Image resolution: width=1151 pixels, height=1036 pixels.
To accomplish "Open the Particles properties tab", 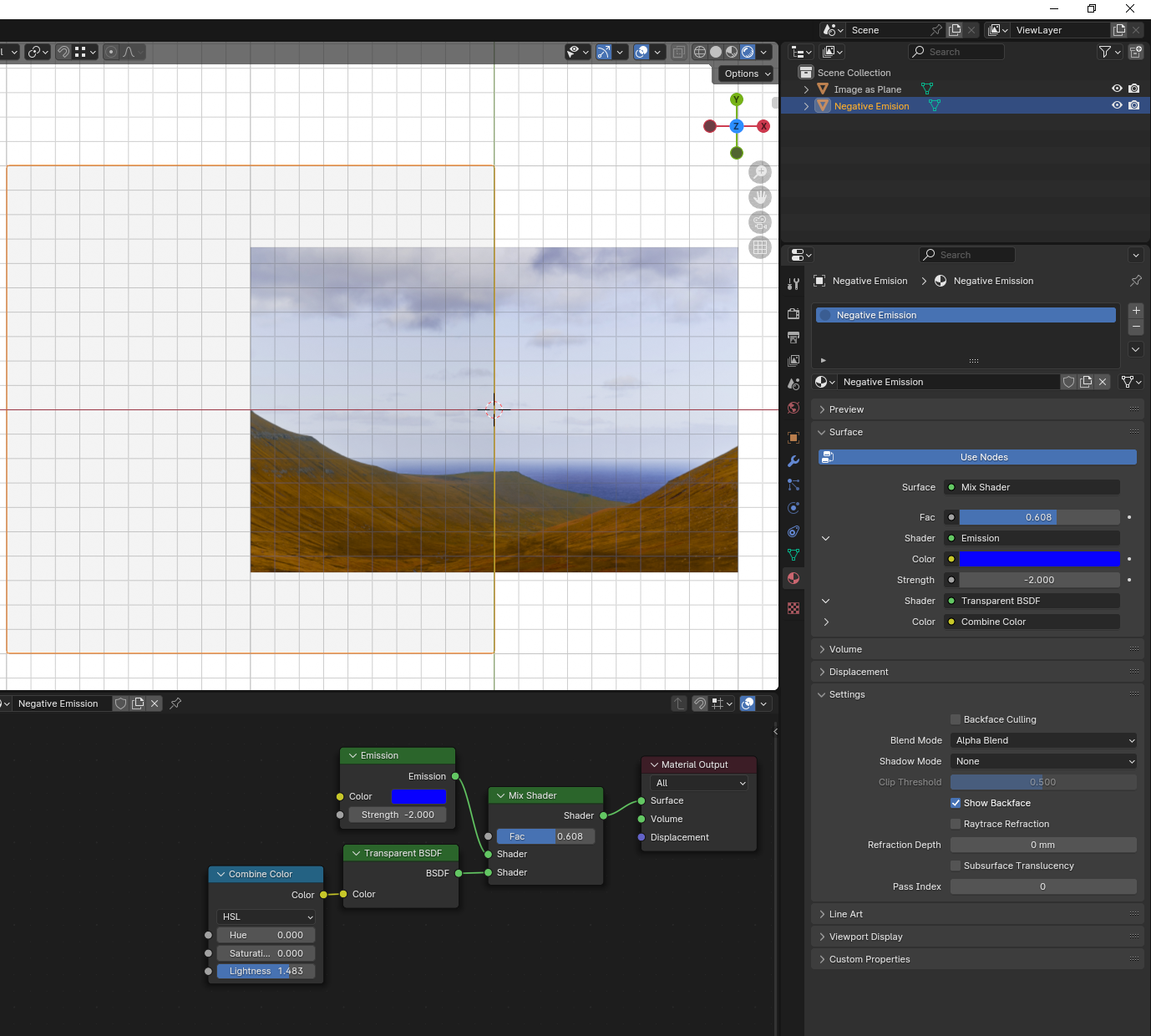I will click(794, 485).
